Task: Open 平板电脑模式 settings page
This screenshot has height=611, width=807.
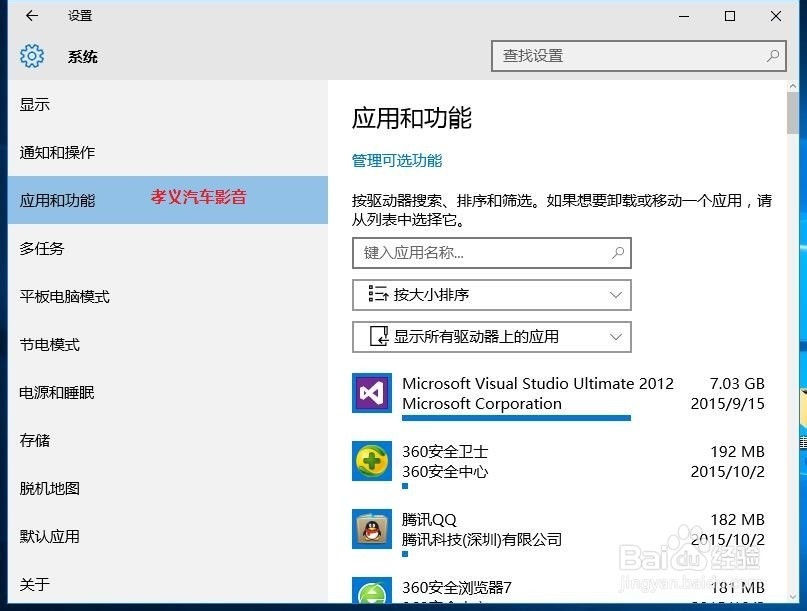Action: (x=168, y=296)
